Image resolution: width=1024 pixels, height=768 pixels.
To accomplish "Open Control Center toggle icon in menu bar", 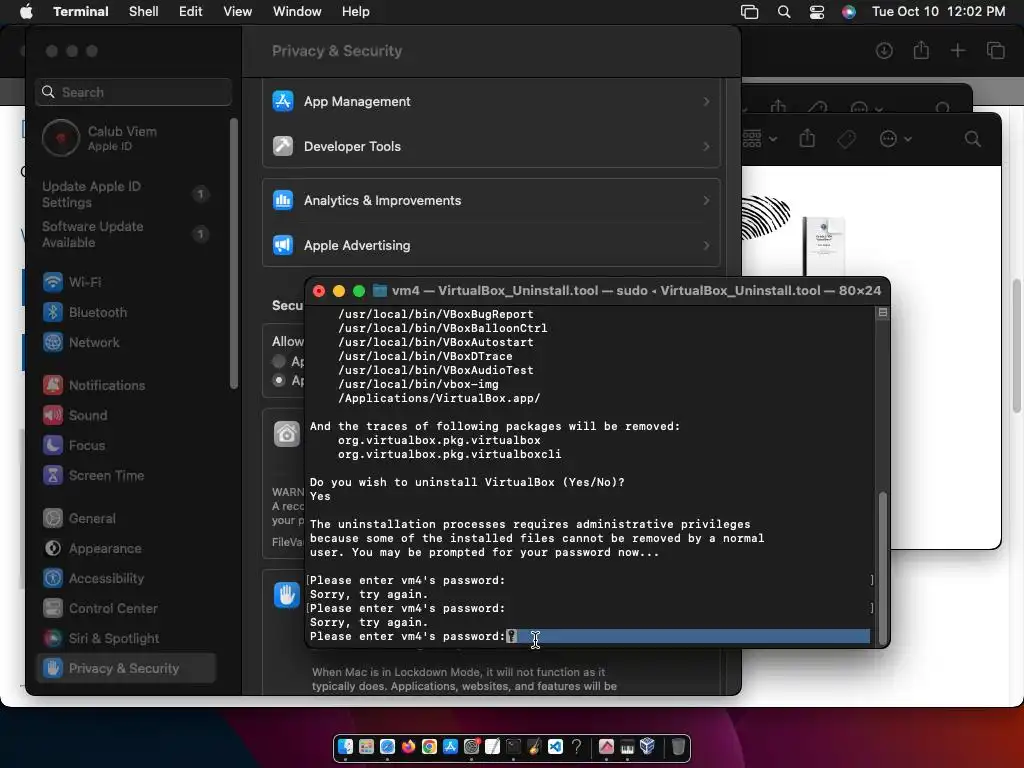I will (816, 12).
